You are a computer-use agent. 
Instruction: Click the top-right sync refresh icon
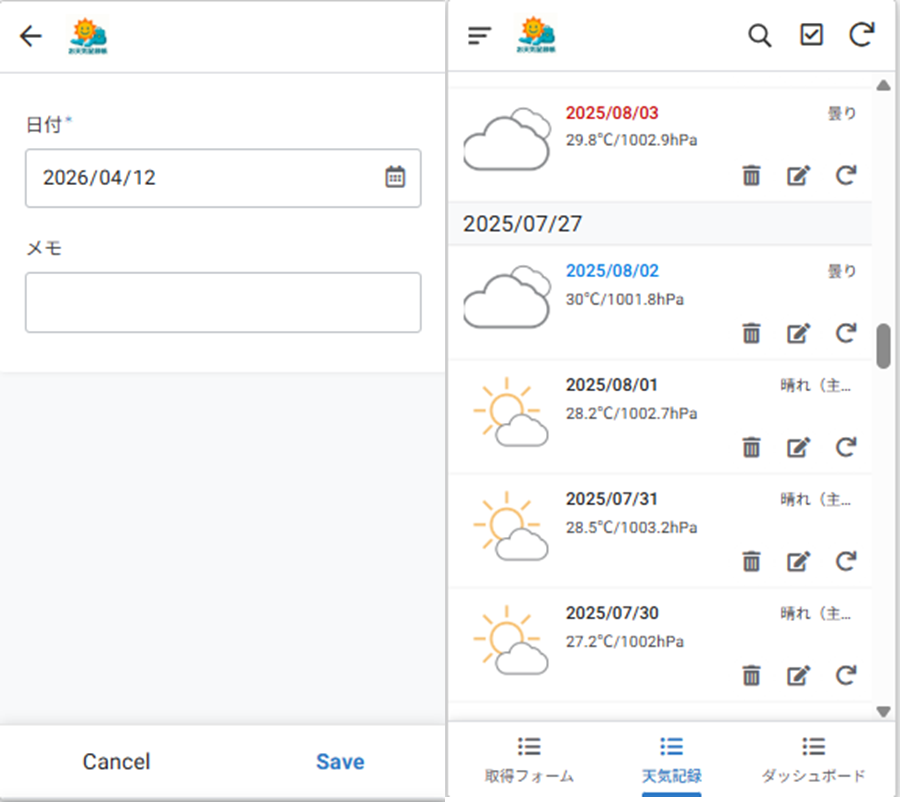click(861, 35)
